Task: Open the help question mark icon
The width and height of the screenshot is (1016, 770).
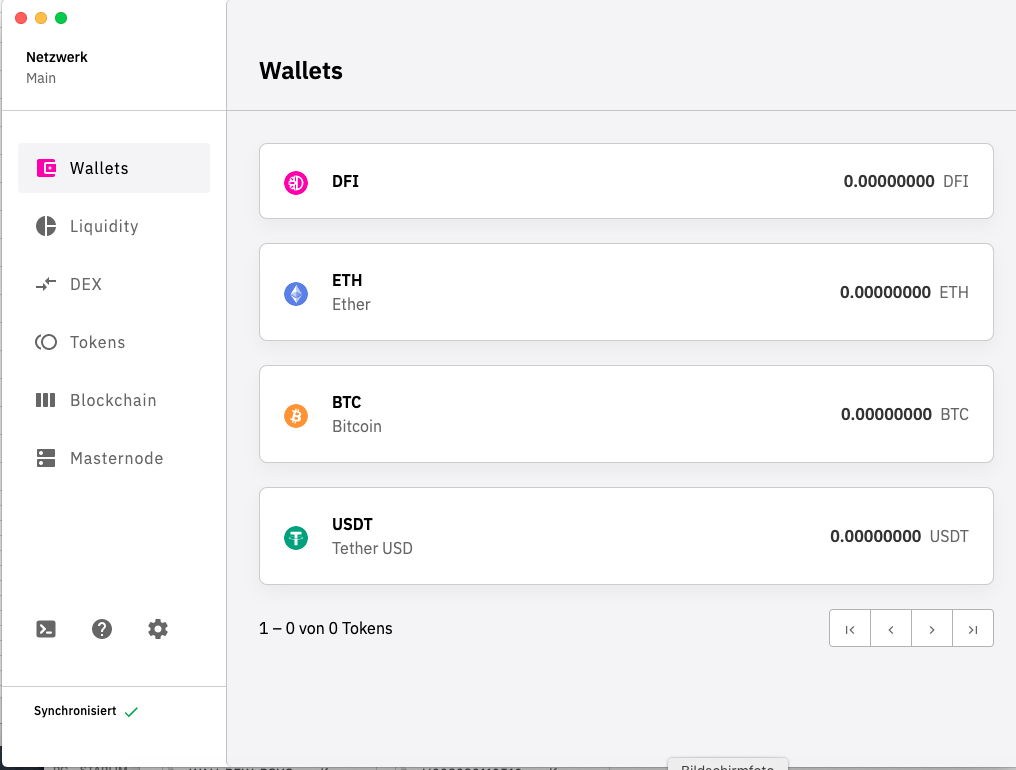Action: 102,629
